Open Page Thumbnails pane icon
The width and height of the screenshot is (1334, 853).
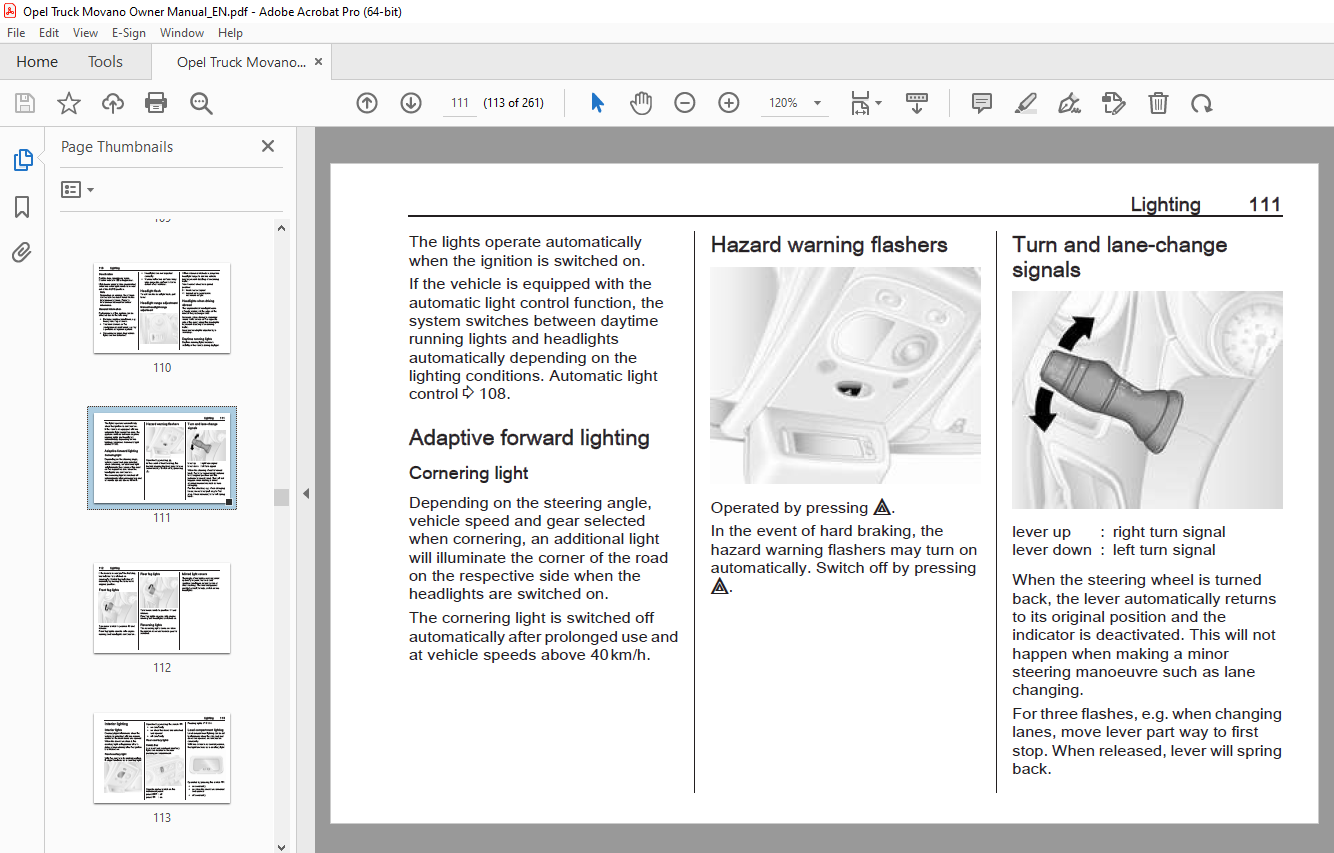22,160
